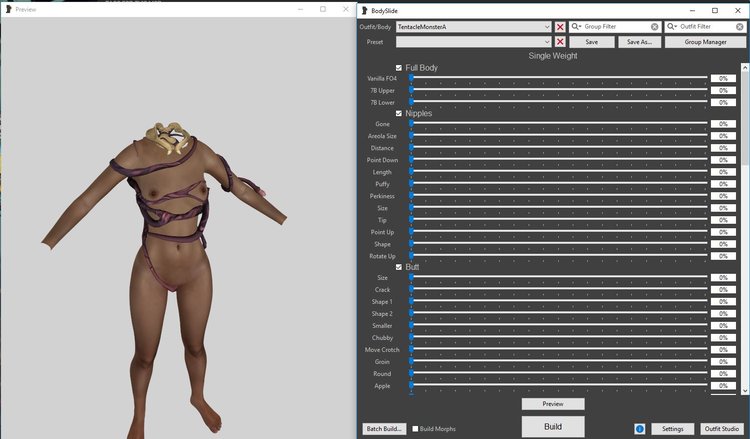Click the slider list scroll up arrow
The height and width of the screenshot is (439, 750).
coord(745,68)
